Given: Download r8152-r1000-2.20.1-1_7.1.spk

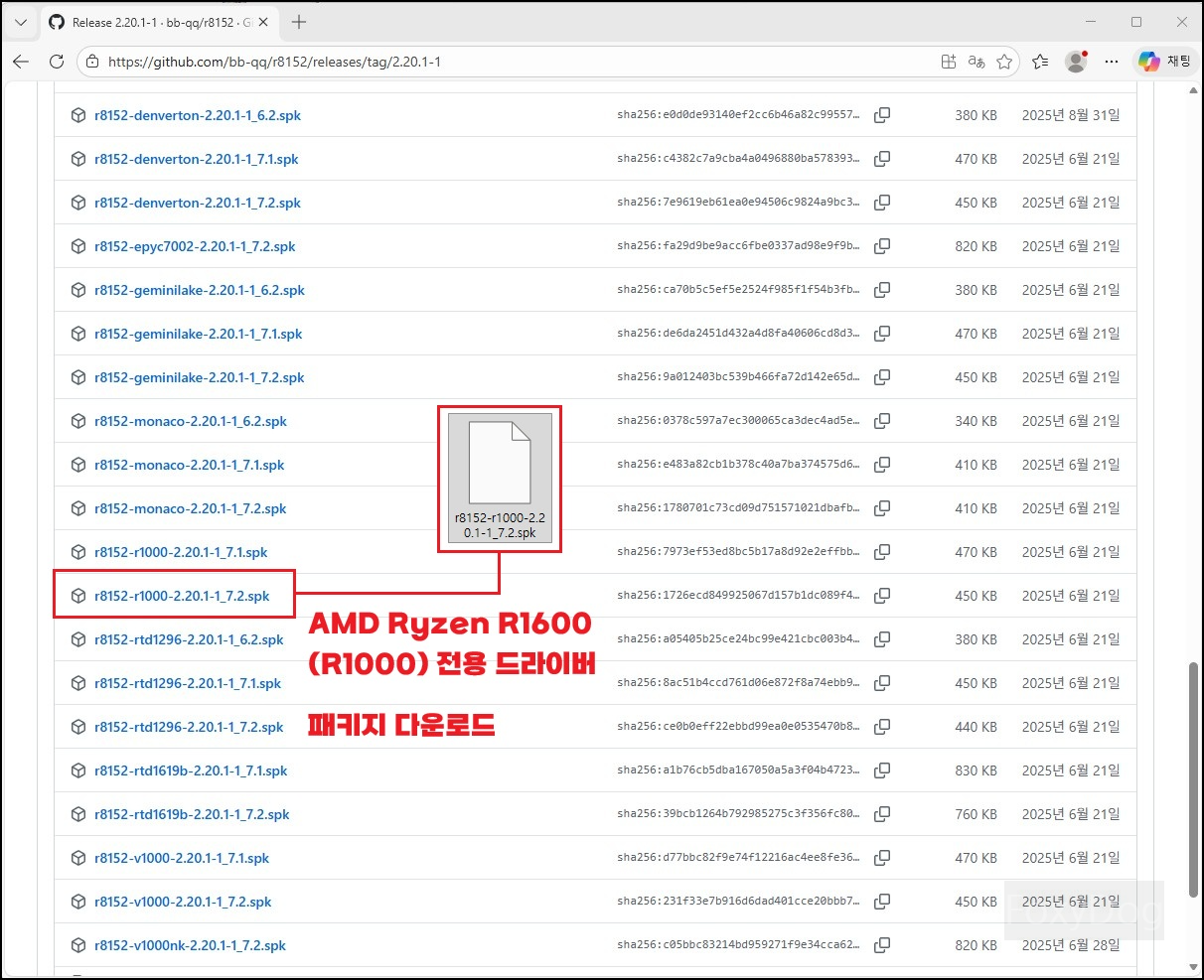Looking at the screenshot, I should [181, 552].
